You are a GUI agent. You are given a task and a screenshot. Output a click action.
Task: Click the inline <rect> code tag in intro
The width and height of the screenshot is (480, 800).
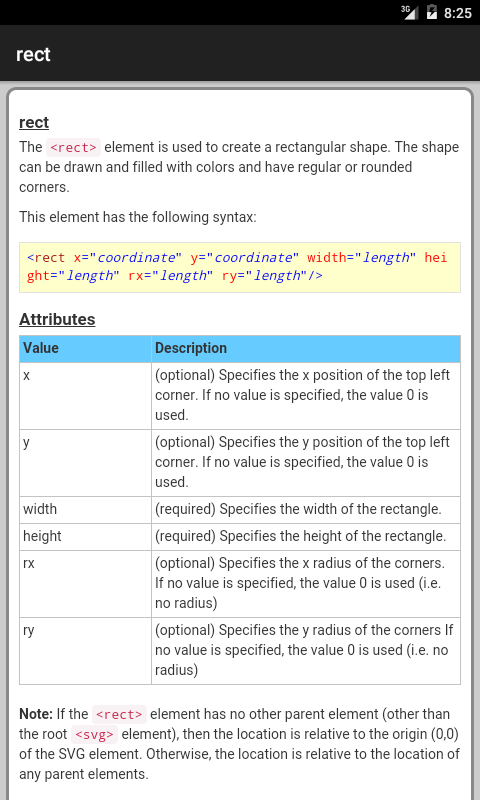(73, 147)
